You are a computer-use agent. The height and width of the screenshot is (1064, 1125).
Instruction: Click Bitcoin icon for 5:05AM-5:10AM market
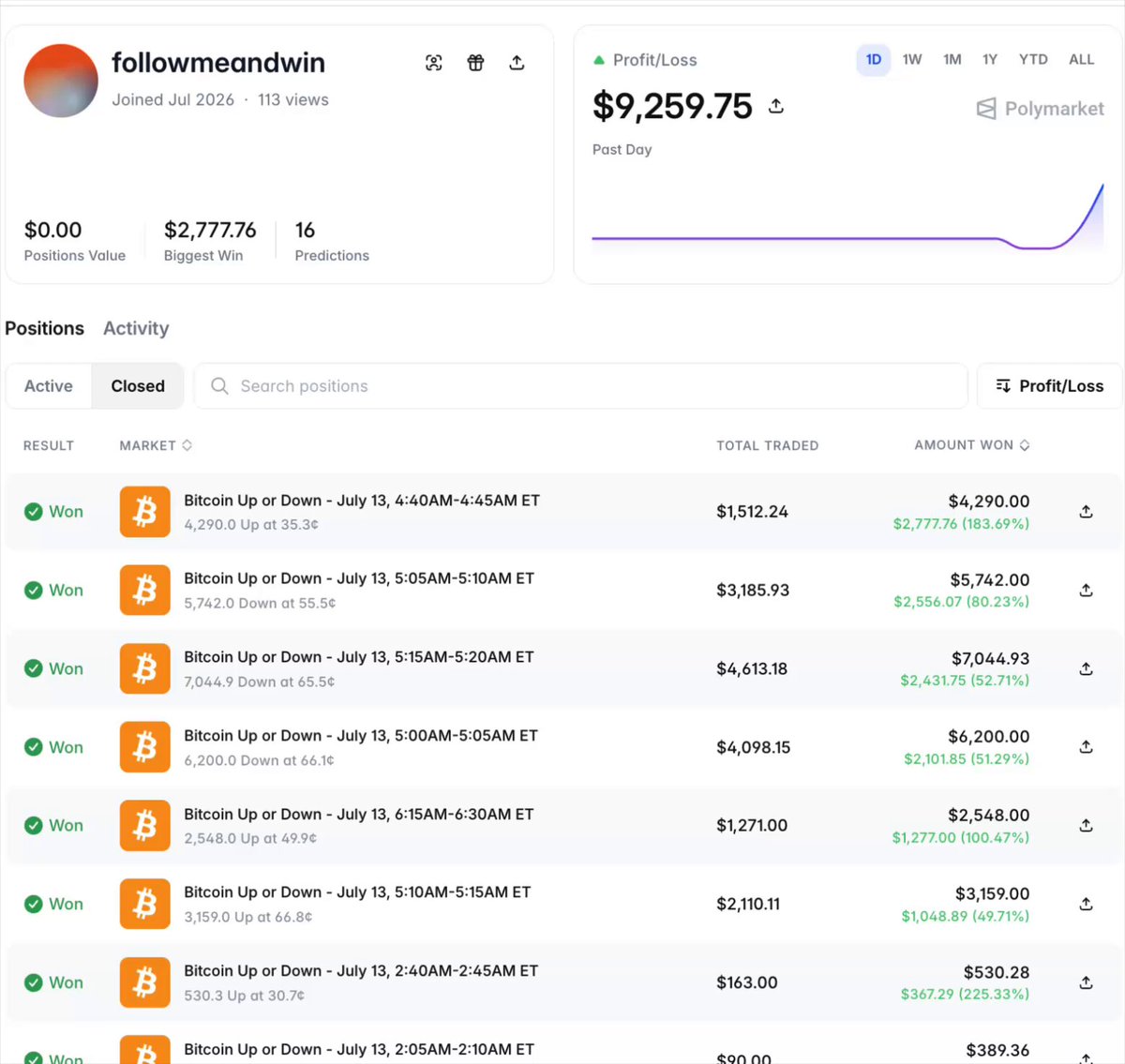(145, 591)
